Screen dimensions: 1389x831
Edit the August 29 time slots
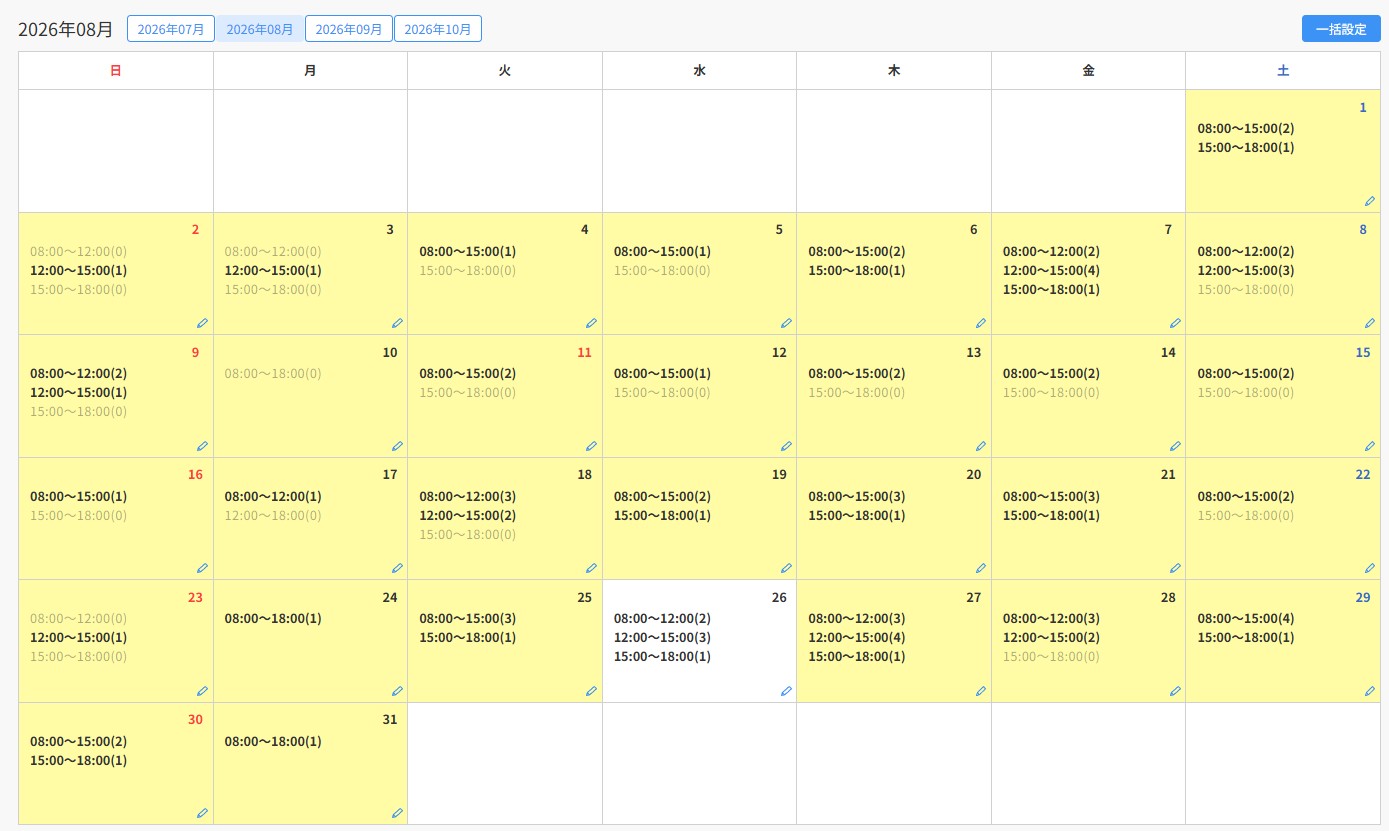coord(1370,691)
